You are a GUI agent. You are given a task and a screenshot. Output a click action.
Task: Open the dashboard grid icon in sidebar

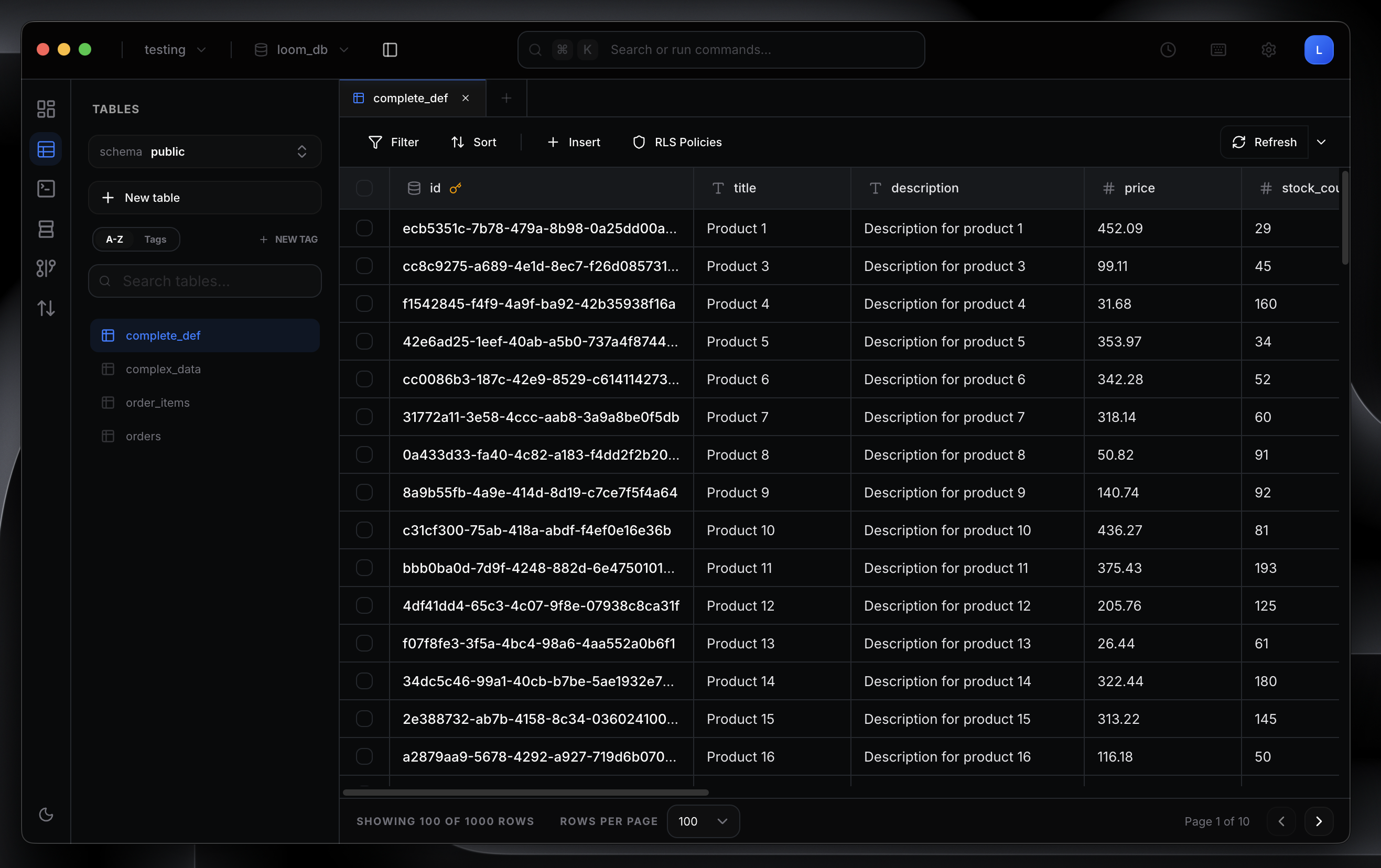point(46,109)
